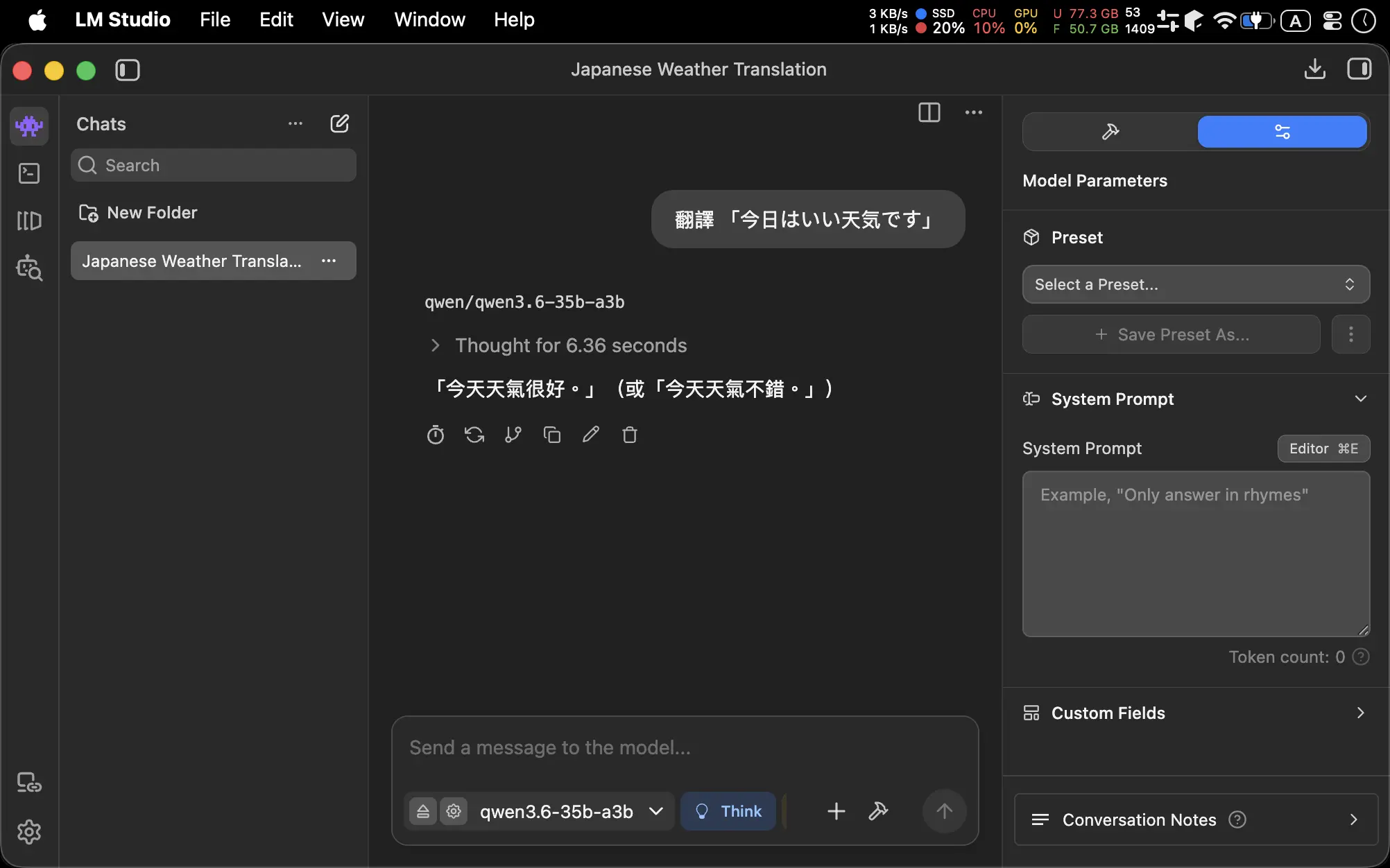Open the Edit menu
The width and height of the screenshot is (1390, 868).
[276, 19]
